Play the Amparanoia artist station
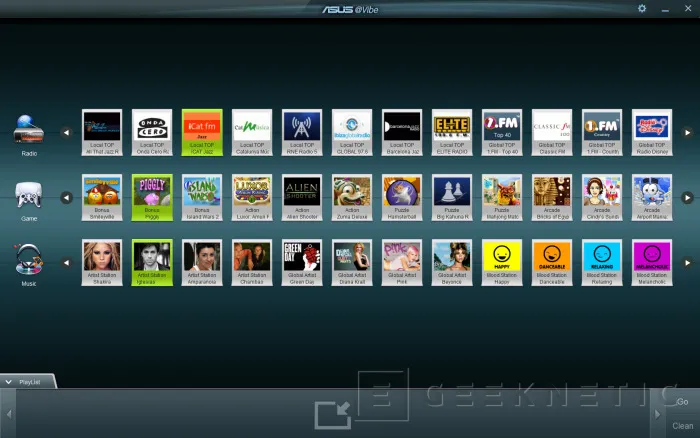The width and height of the screenshot is (700, 438). [202, 263]
